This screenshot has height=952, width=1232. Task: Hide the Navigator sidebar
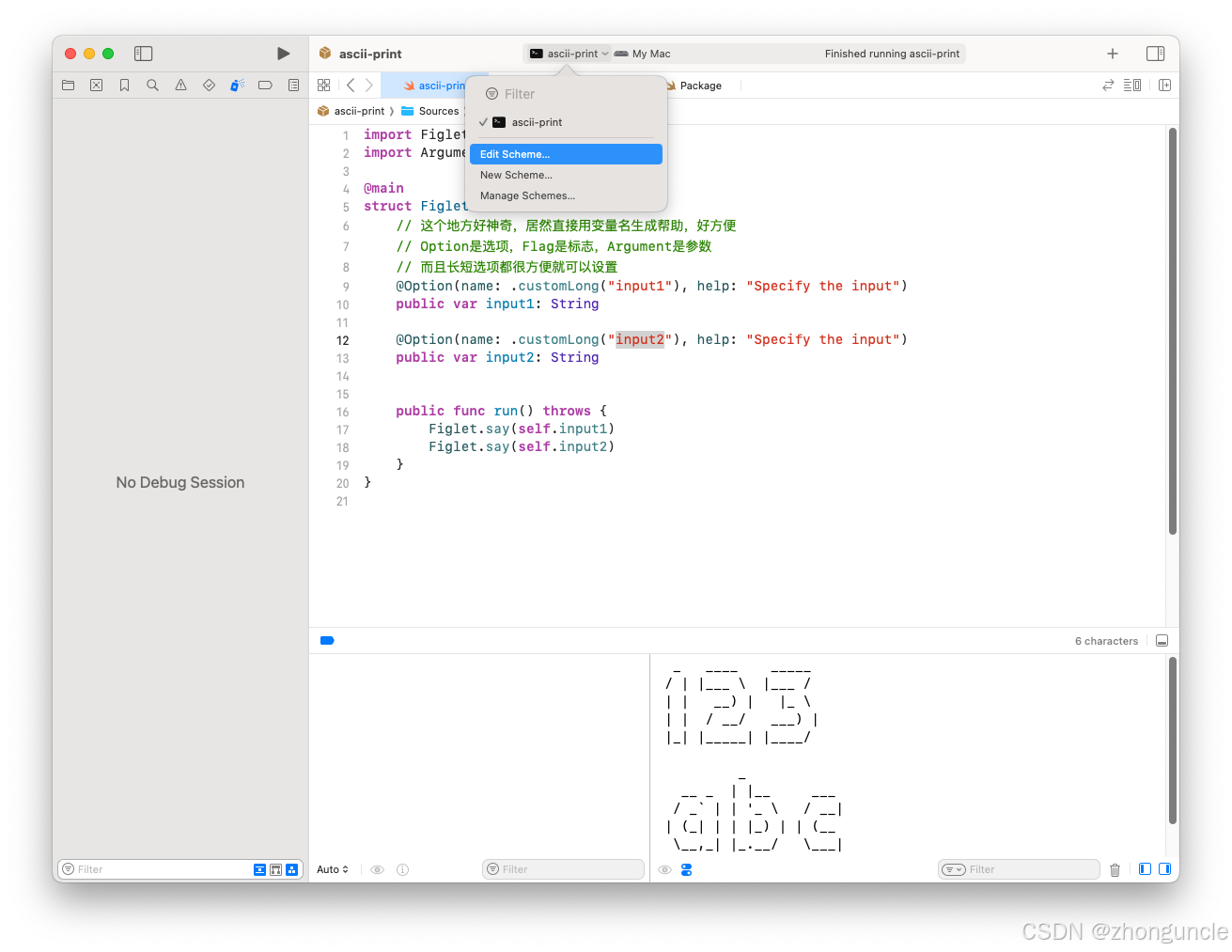coord(143,54)
